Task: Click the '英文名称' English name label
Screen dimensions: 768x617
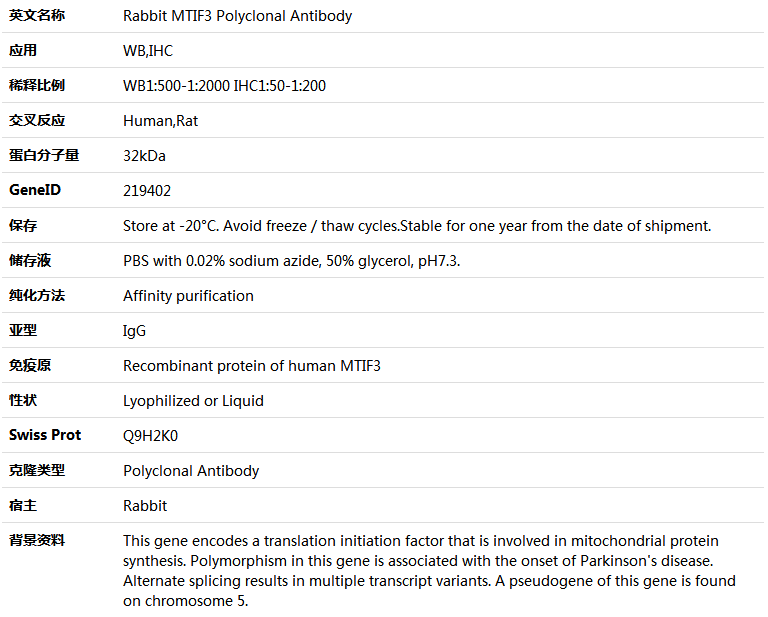Action: pyautogui.click(x=37, y=15)
